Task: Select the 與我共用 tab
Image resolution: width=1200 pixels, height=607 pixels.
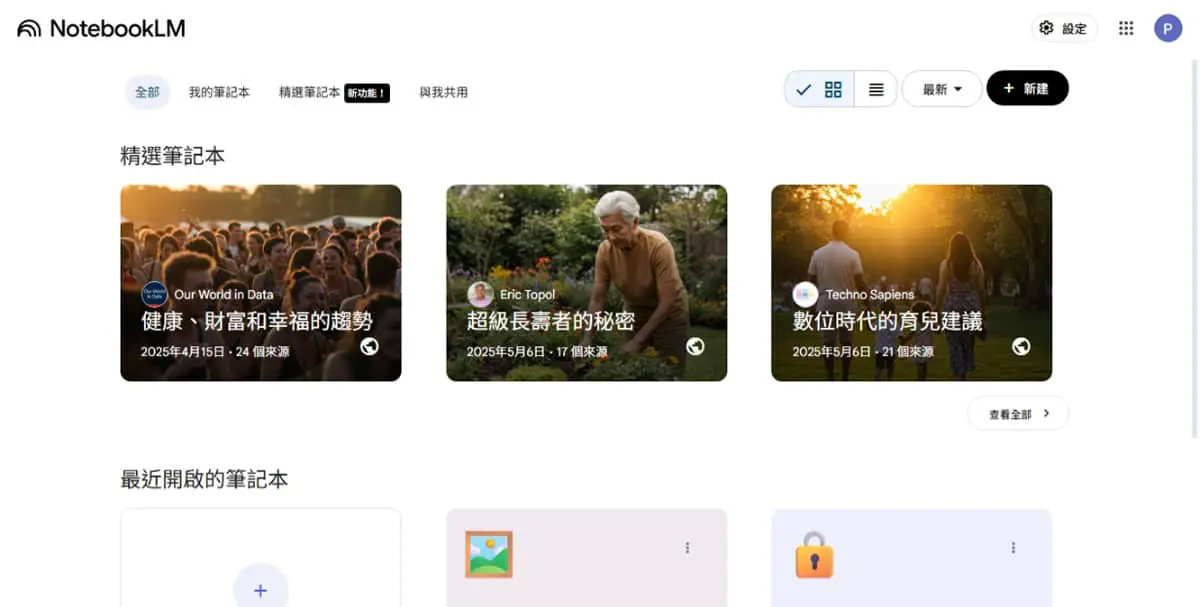Action: tap(443, 92)
